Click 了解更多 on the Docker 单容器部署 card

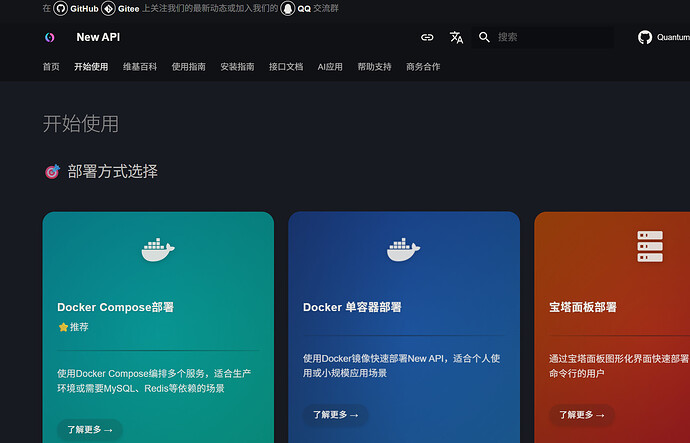(x=336, y=415)
